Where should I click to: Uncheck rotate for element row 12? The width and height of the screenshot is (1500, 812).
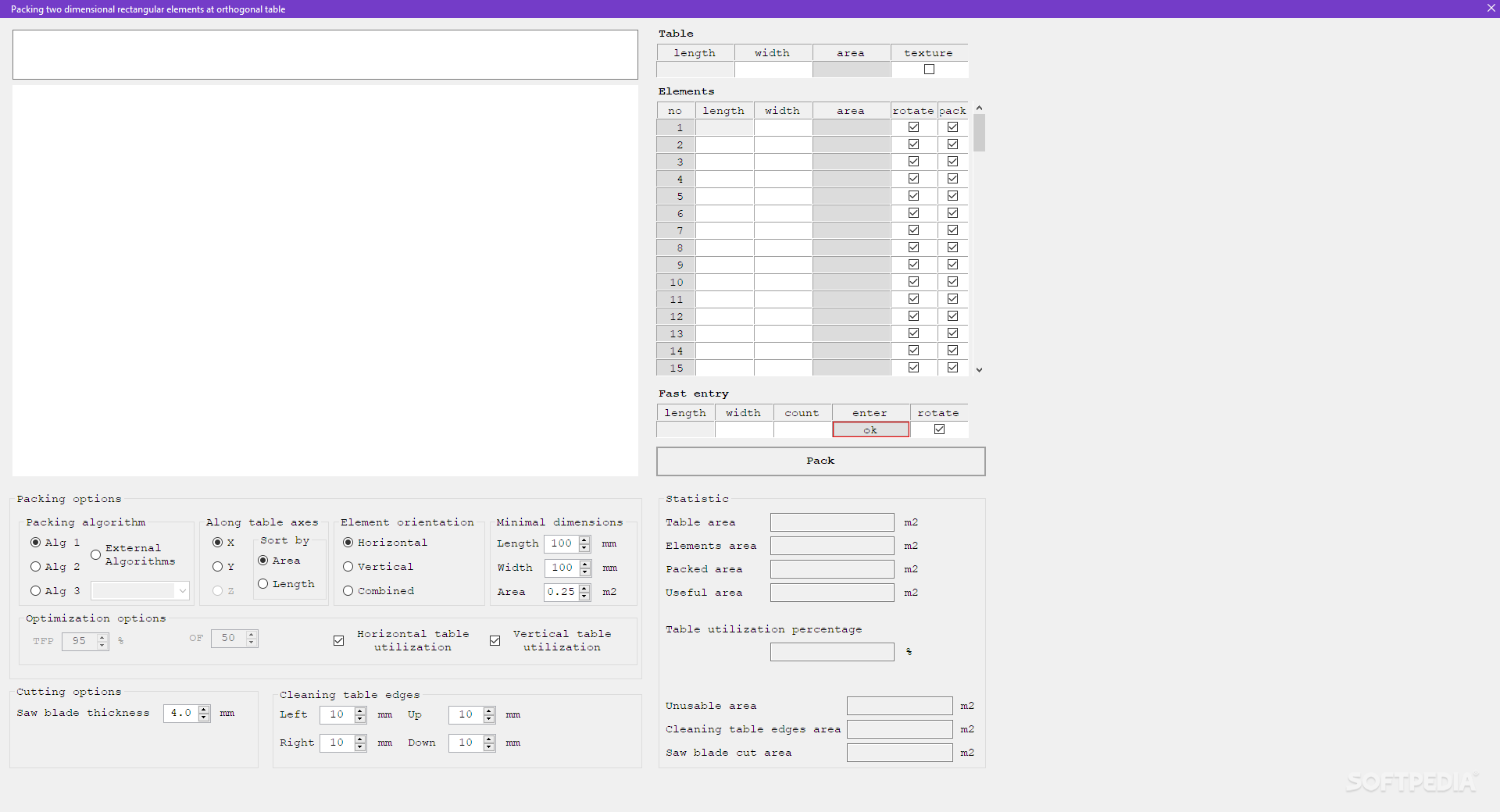(913, 316)
